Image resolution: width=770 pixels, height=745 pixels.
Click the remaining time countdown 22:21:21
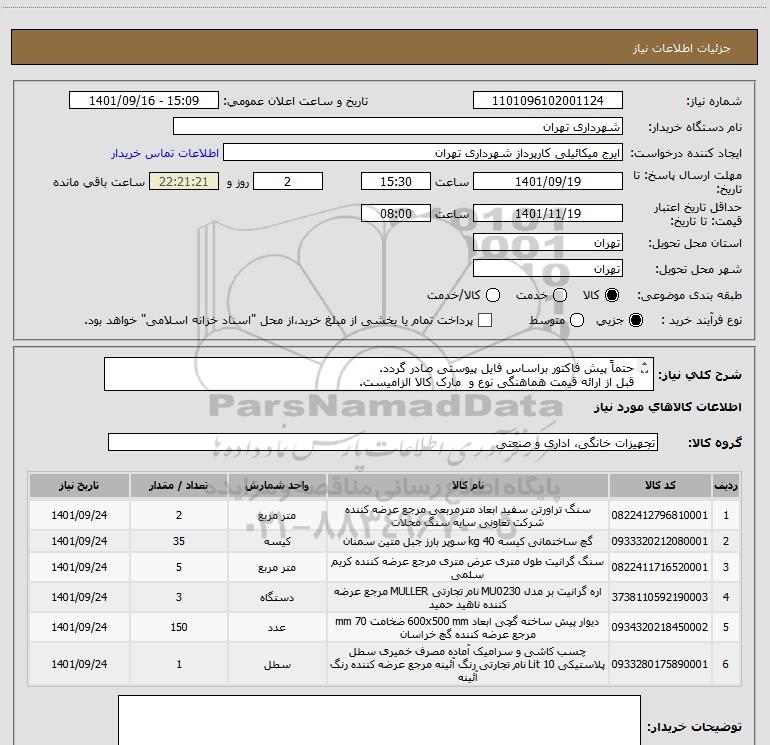[x=184, y=181]
